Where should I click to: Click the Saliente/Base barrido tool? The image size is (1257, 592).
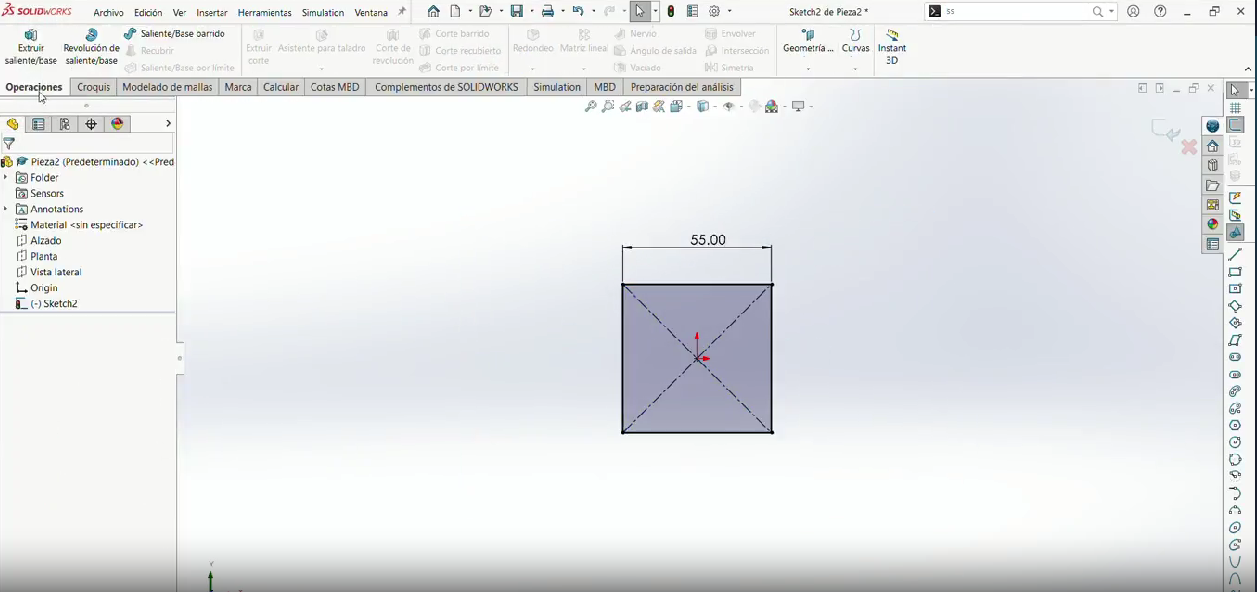(x=174, y=33)
